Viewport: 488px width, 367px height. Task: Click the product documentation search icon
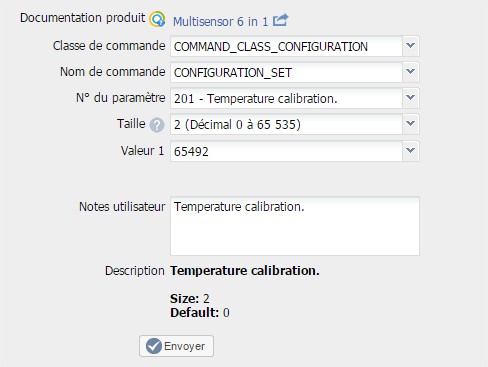[x=157, y=19]
